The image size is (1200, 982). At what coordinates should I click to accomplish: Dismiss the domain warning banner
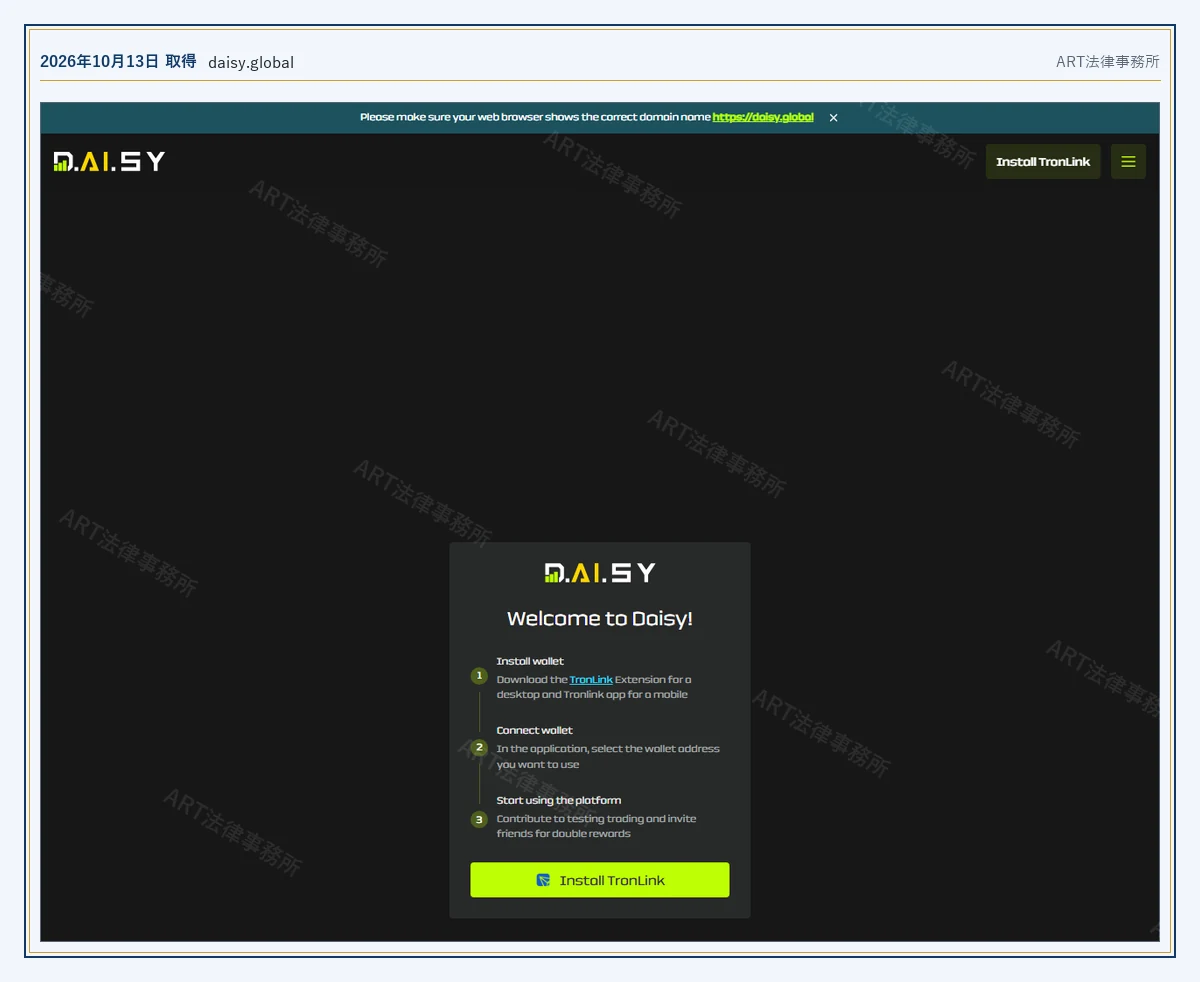(x=833, y=118)
